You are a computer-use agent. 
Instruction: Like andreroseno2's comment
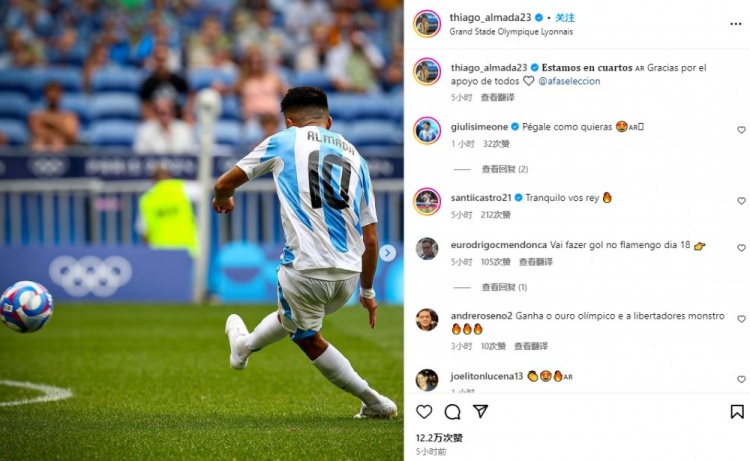click(x=741, y=319)
